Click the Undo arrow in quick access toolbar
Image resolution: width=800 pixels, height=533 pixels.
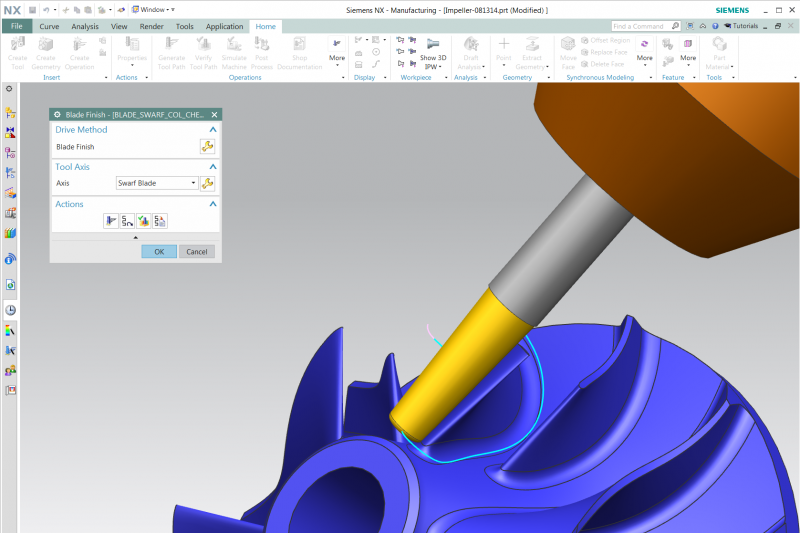tap(46, 10)
